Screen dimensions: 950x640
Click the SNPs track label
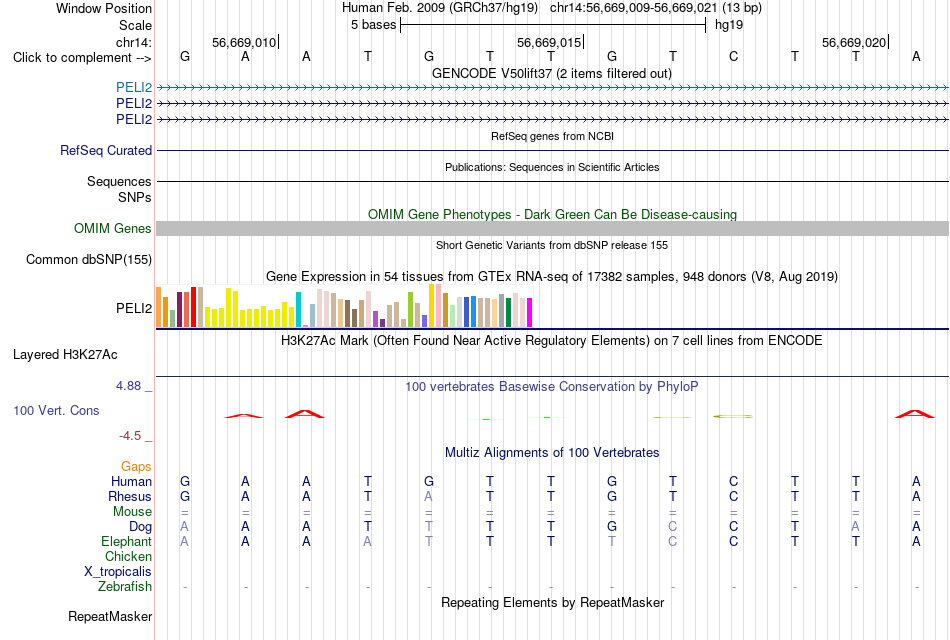pos(135,197)
